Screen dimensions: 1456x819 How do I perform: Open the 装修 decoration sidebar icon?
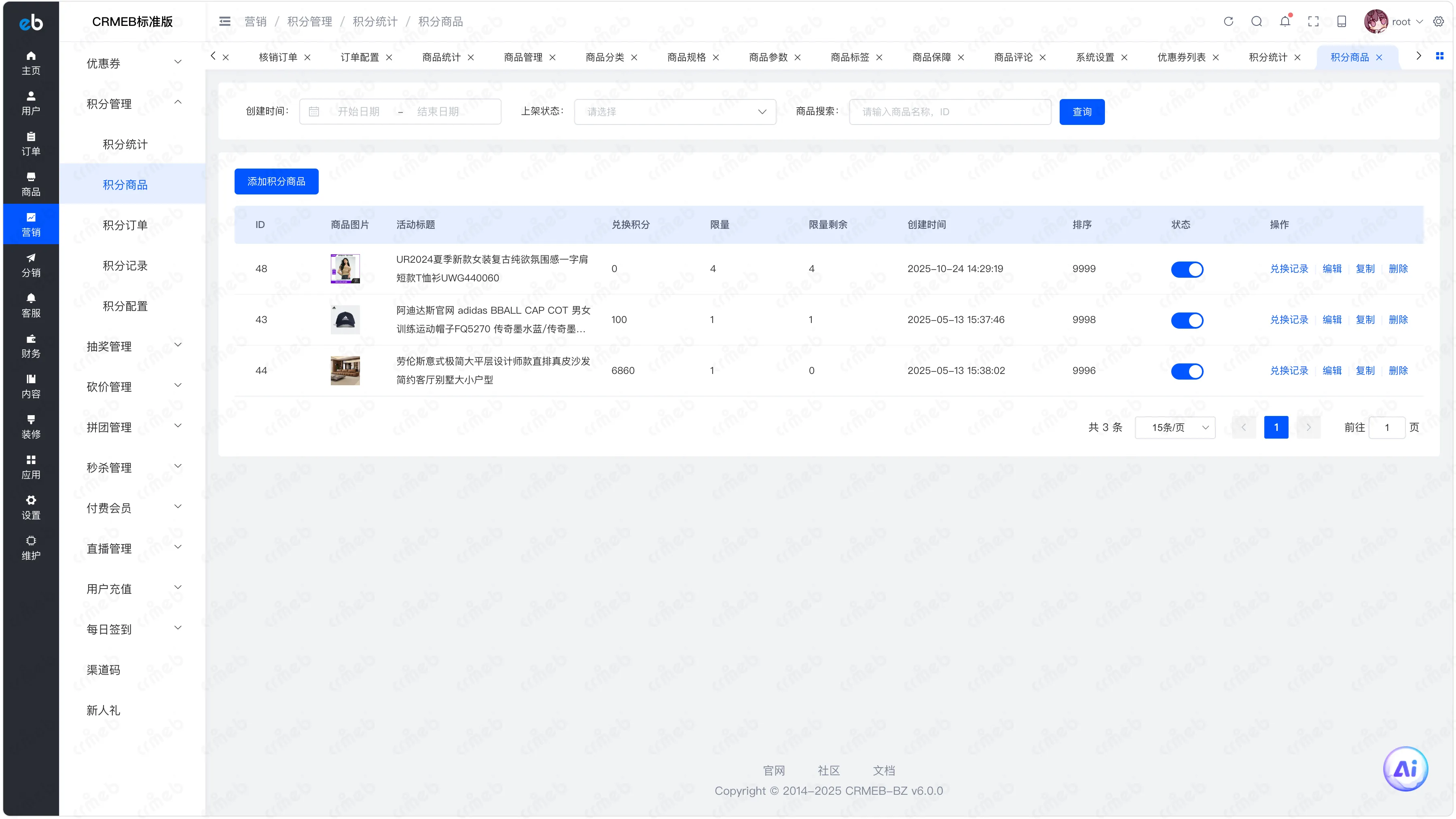[x=31, y=426]
